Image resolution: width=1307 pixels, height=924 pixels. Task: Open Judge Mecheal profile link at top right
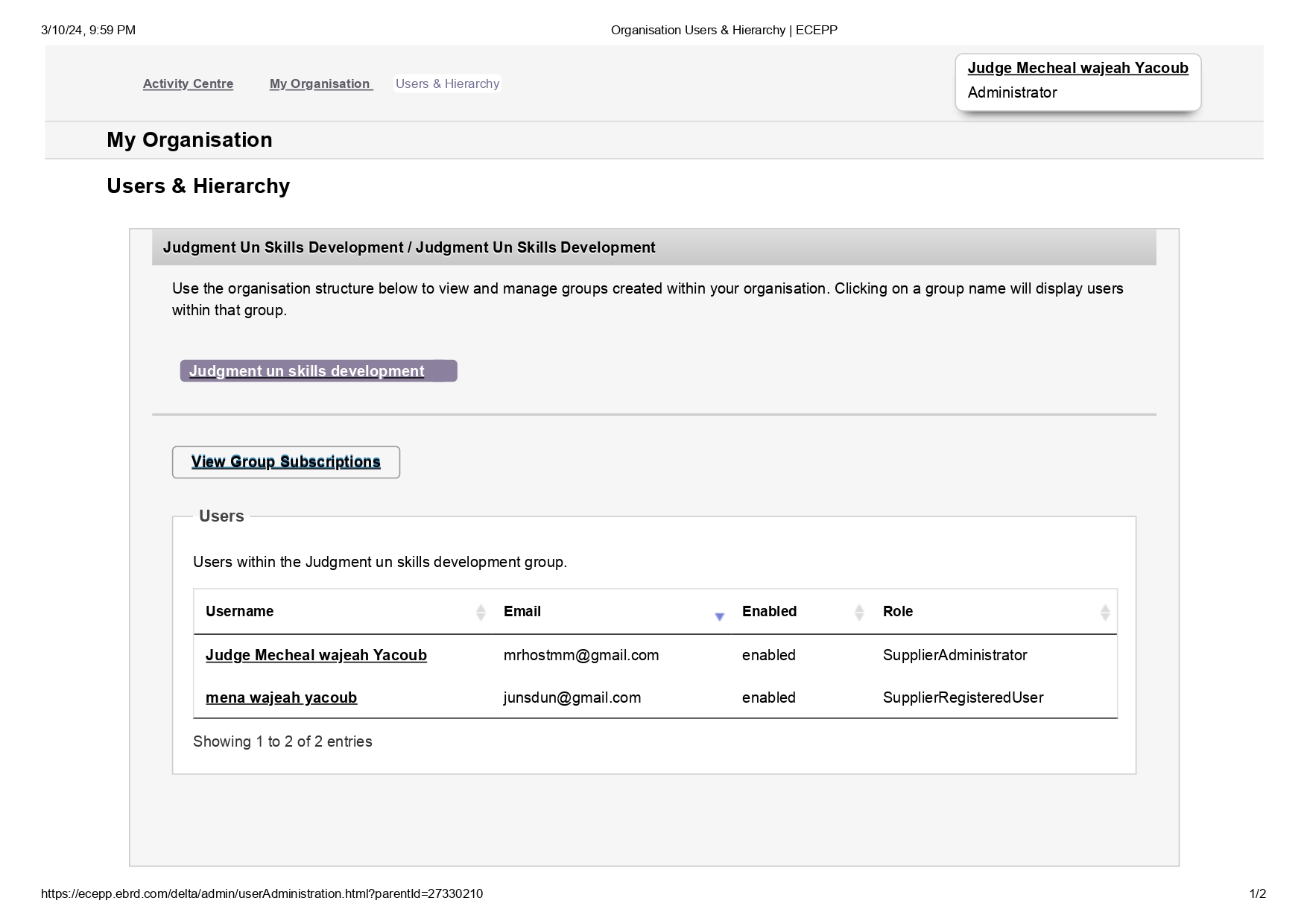pos(1077,68)
